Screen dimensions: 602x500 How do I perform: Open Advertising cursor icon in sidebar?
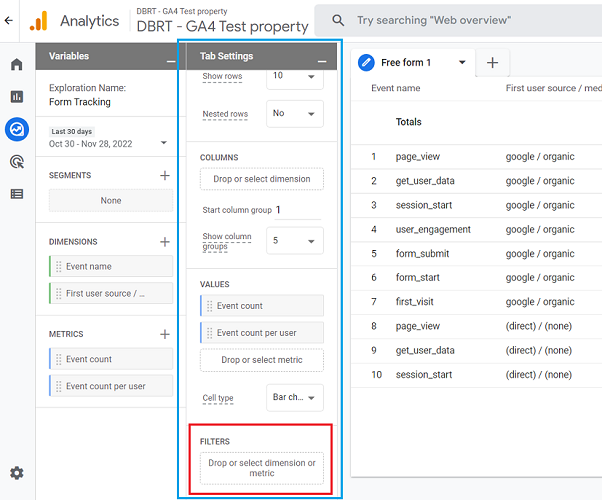[17, 162]
